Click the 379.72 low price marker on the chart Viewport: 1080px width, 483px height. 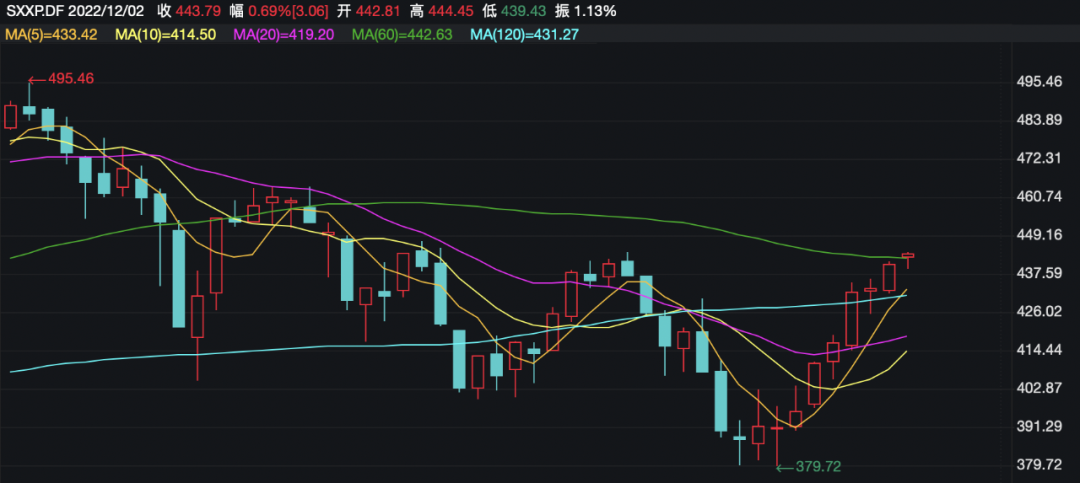(x=809, y=466)
